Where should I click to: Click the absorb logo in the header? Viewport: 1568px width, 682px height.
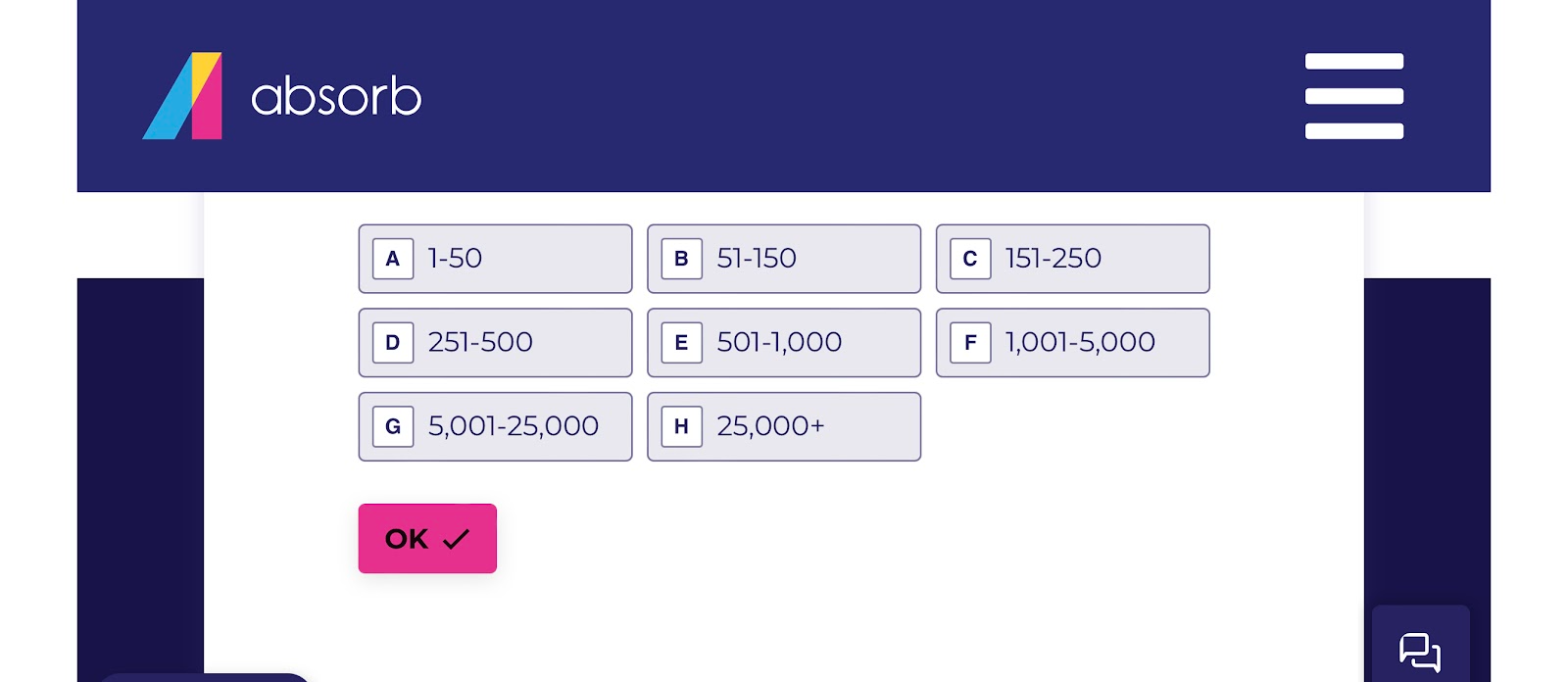click(284, 95)
